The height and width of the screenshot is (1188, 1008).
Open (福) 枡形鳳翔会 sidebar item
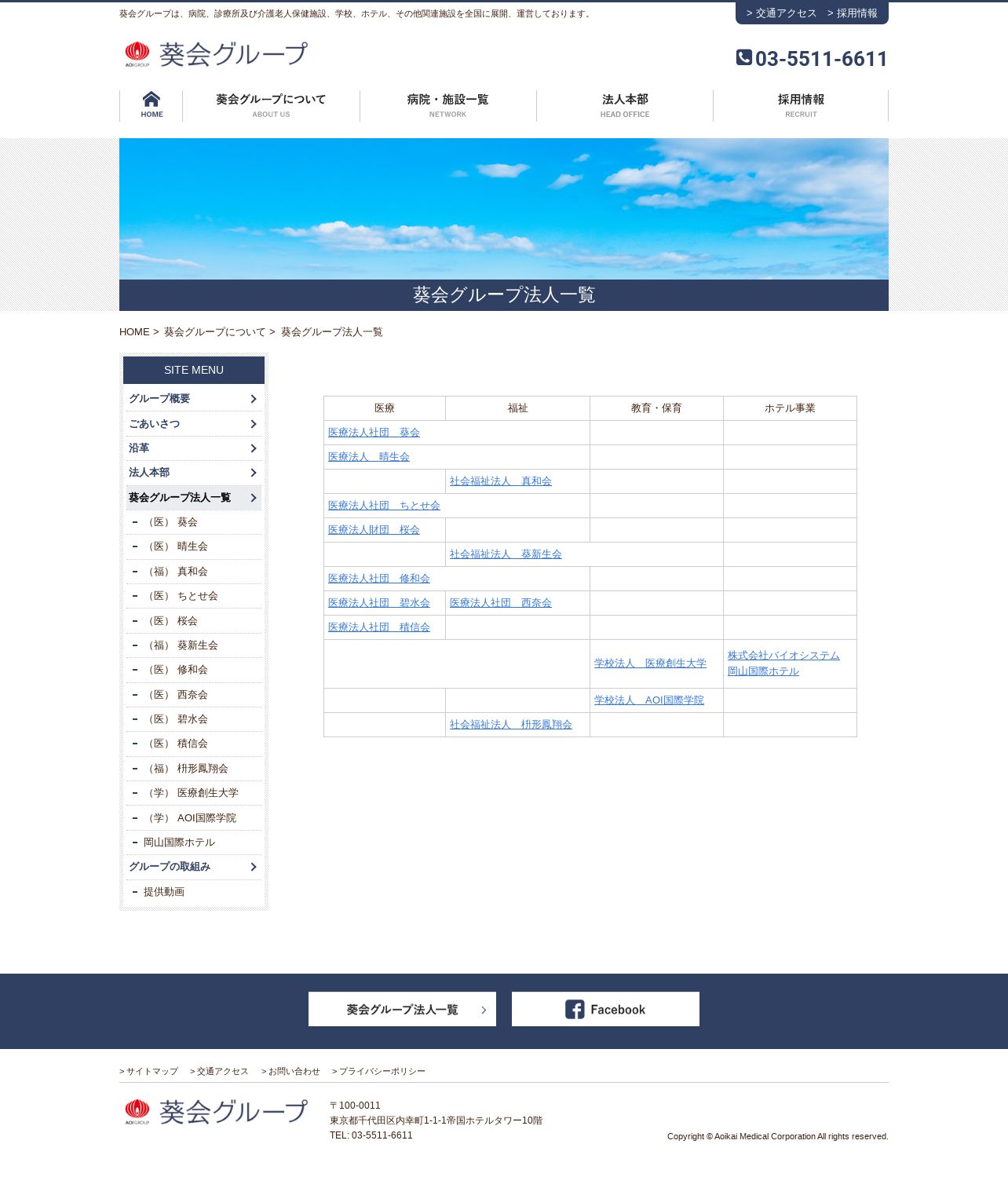pyautogui.click(x=193, y=769)
